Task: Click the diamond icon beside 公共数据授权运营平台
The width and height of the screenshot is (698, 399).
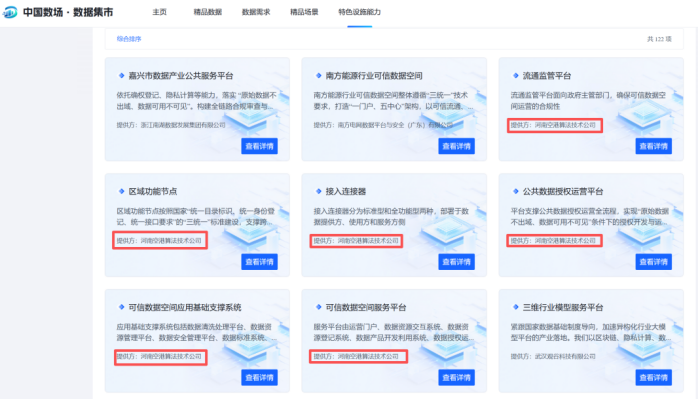Action: click(515, 191)
